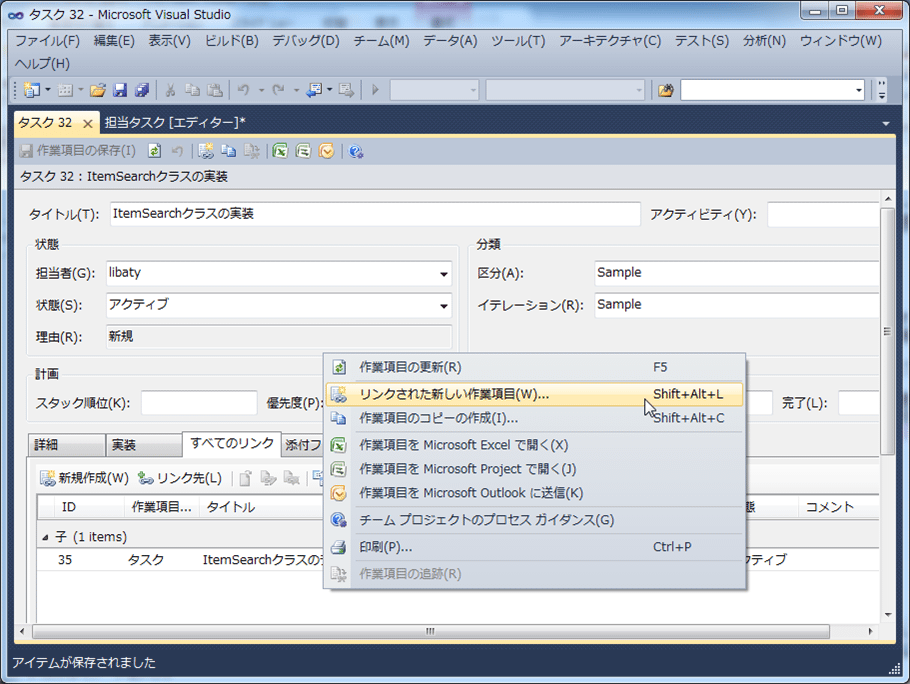Click the Start Debugging play icon
The width and height of the screenshot is (910, 684).
(375, 90)
